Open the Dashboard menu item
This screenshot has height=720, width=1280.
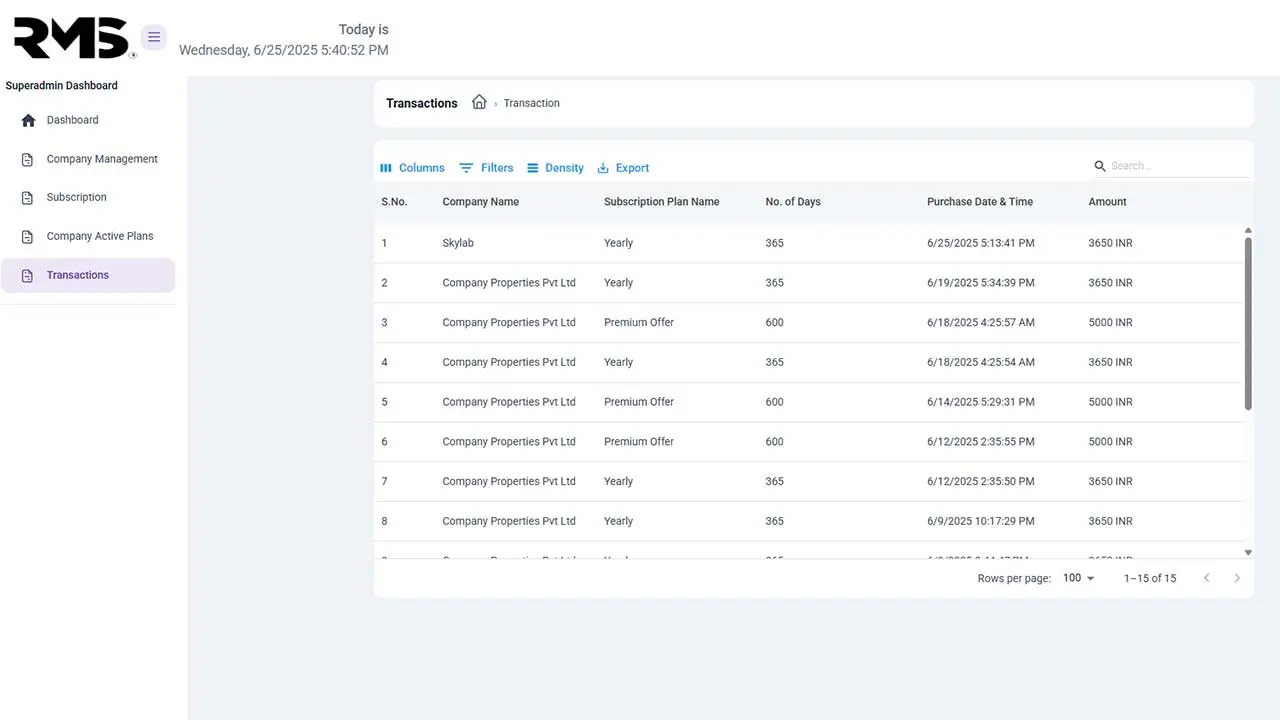[88, 120]
